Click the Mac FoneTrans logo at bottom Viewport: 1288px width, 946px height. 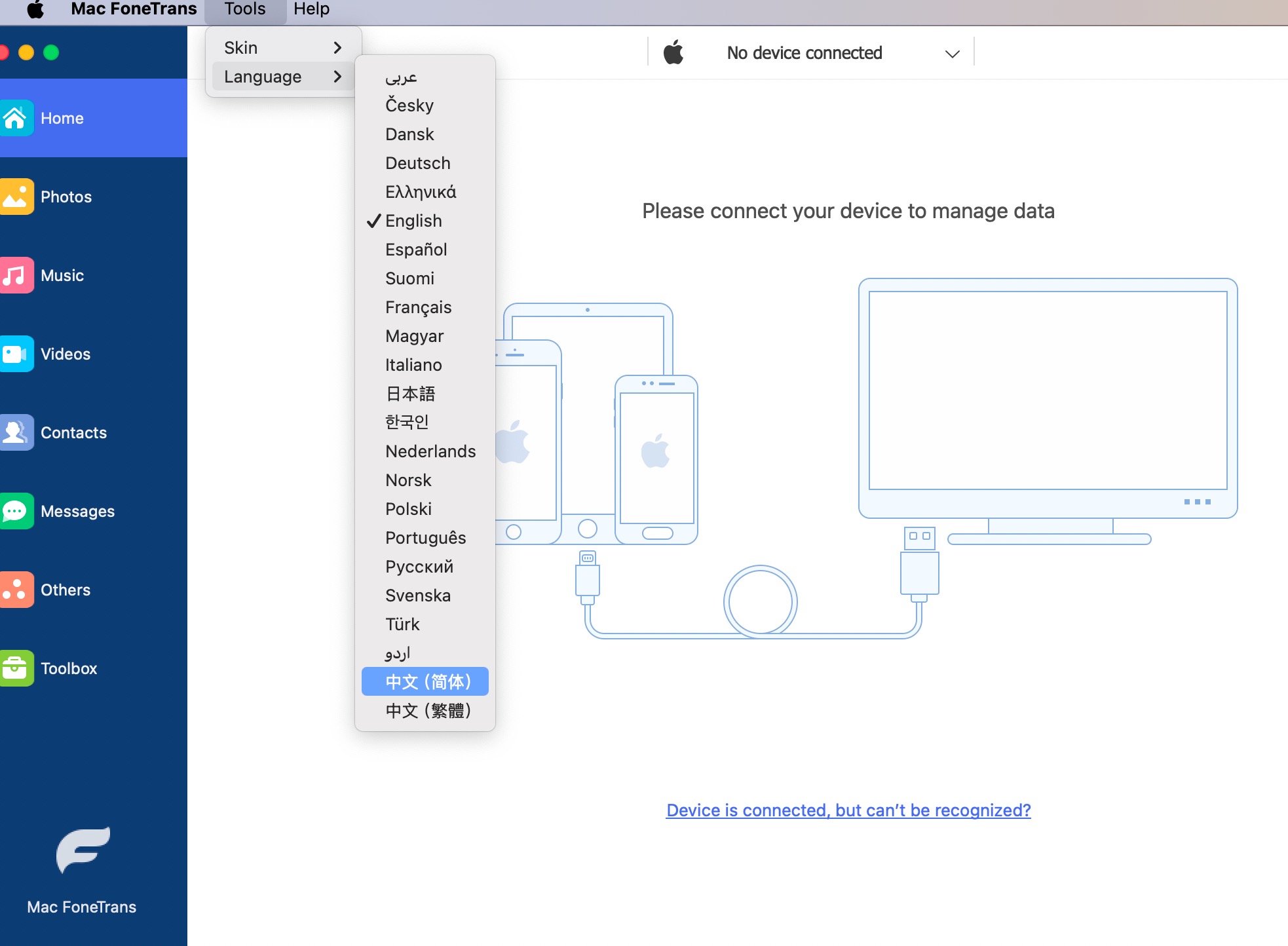tap(83, 850)
